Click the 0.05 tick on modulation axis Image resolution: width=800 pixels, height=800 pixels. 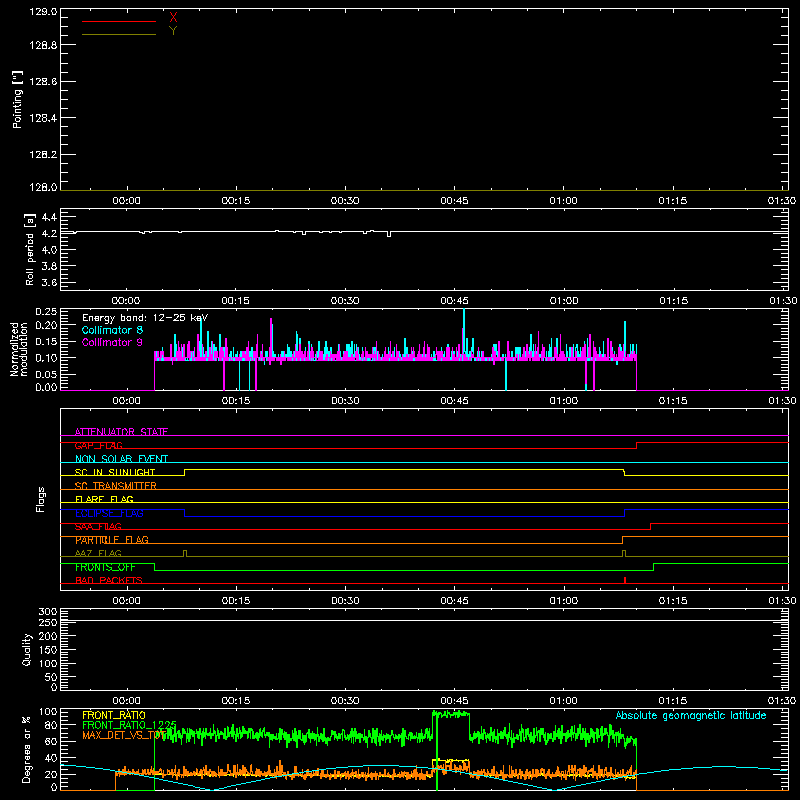[x=46, y=374]
